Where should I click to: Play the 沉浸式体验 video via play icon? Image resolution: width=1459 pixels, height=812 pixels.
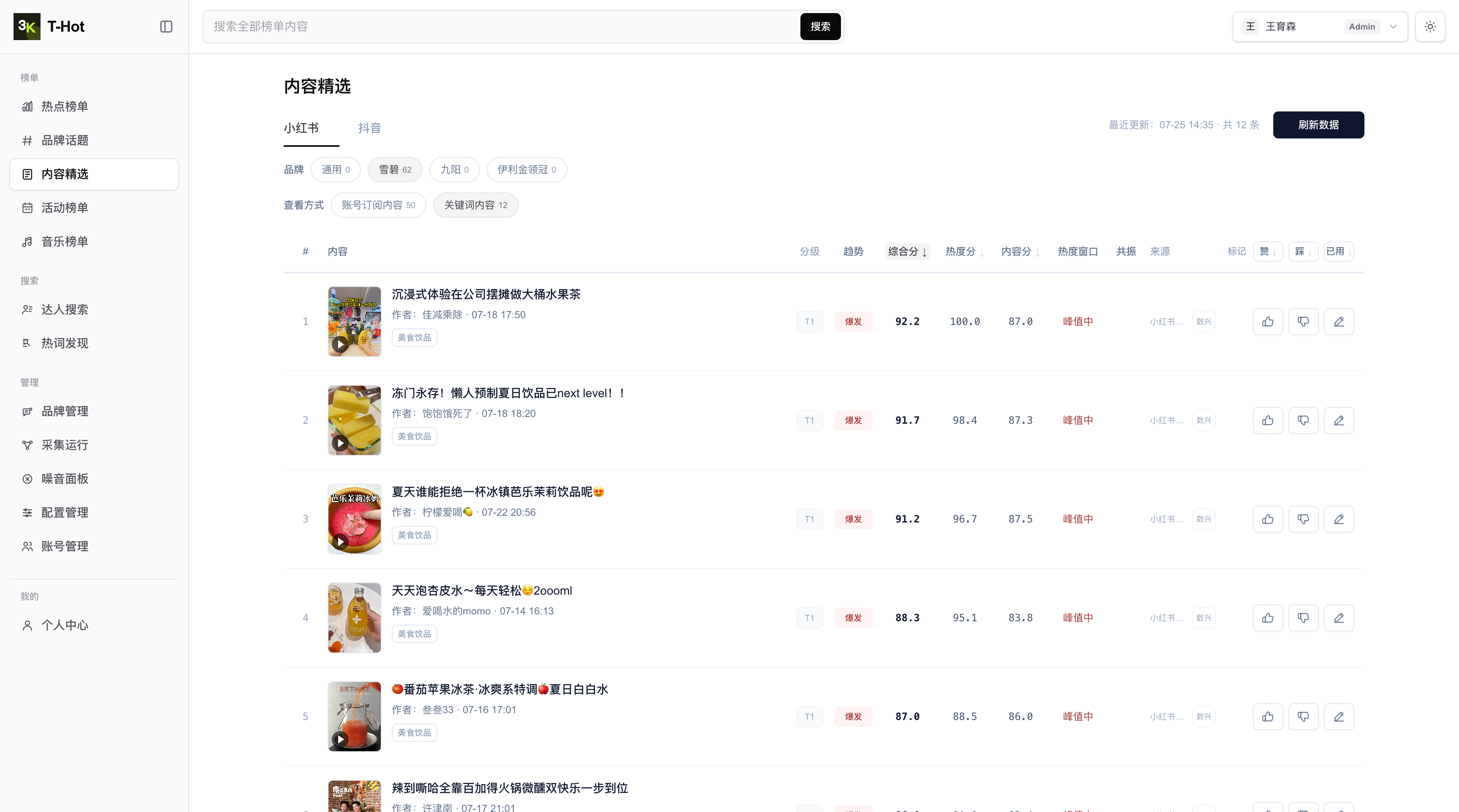click(340, 344)
